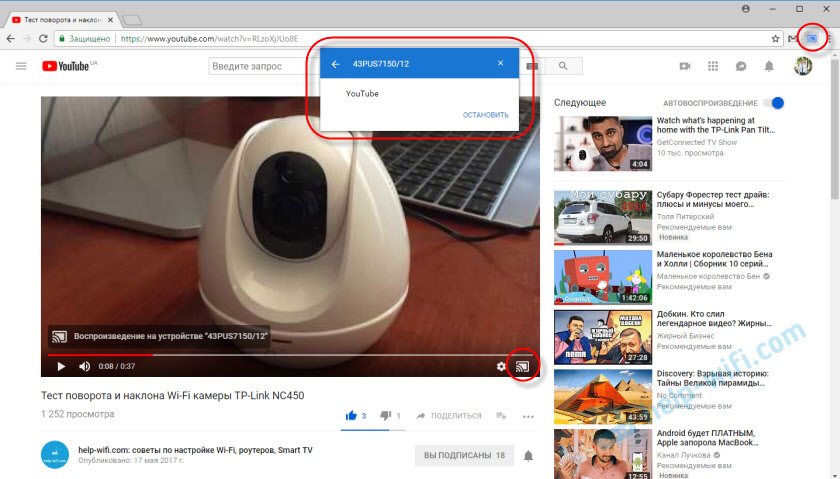Viewport: 840px width, 479px height.
Task: Click the 43PUS7150/12 device title
Action: pyautogui.click(x=380, y=64)
